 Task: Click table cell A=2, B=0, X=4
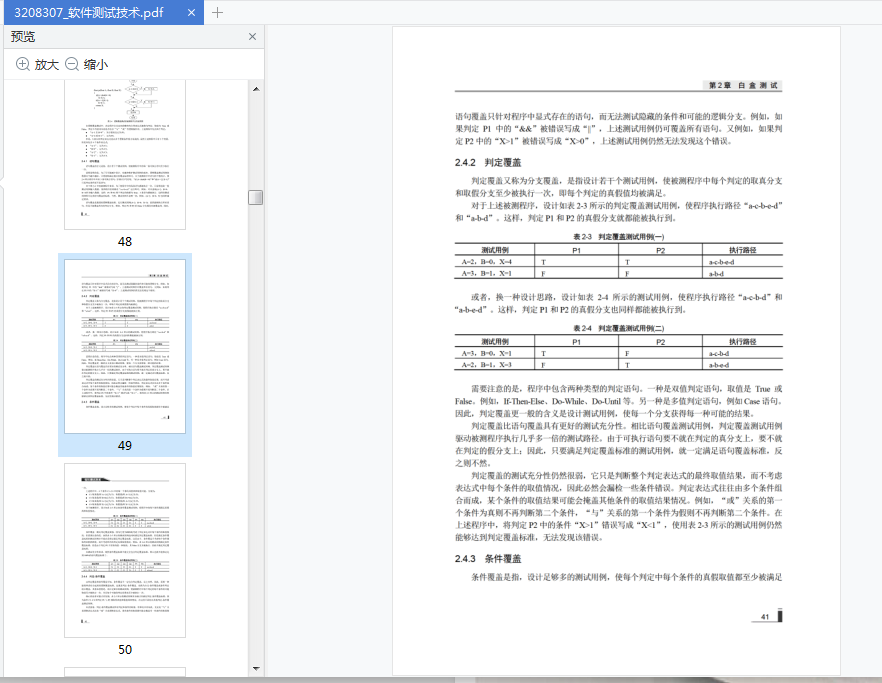[487, 262]
